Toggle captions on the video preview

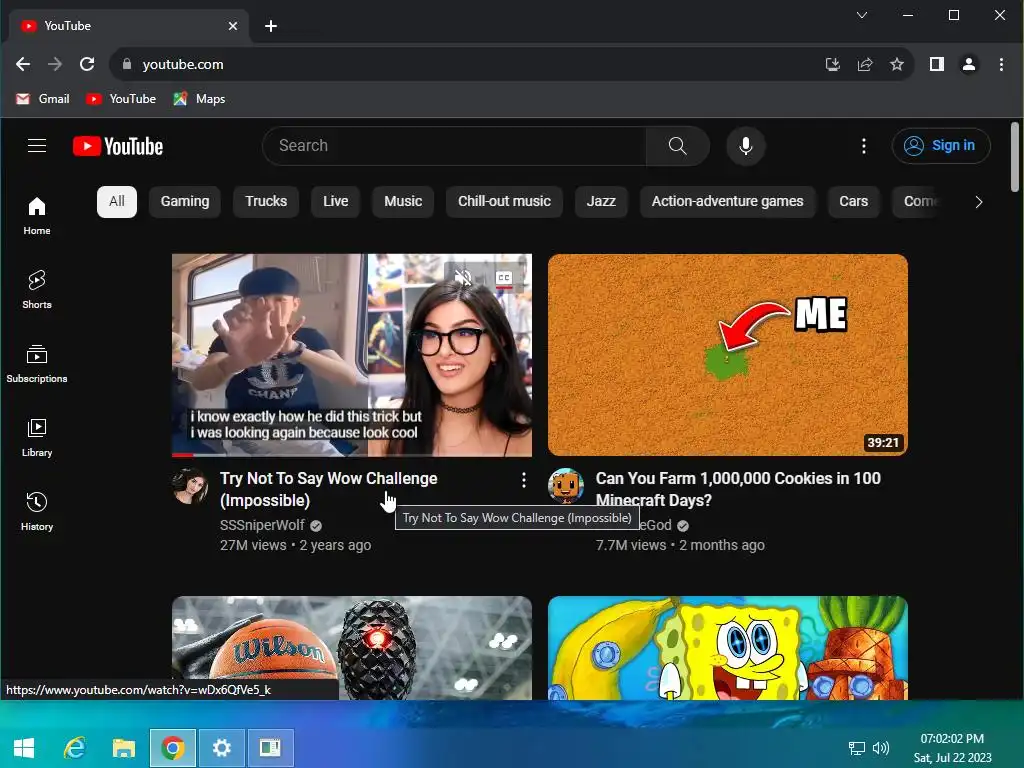(x=504, y=278)
